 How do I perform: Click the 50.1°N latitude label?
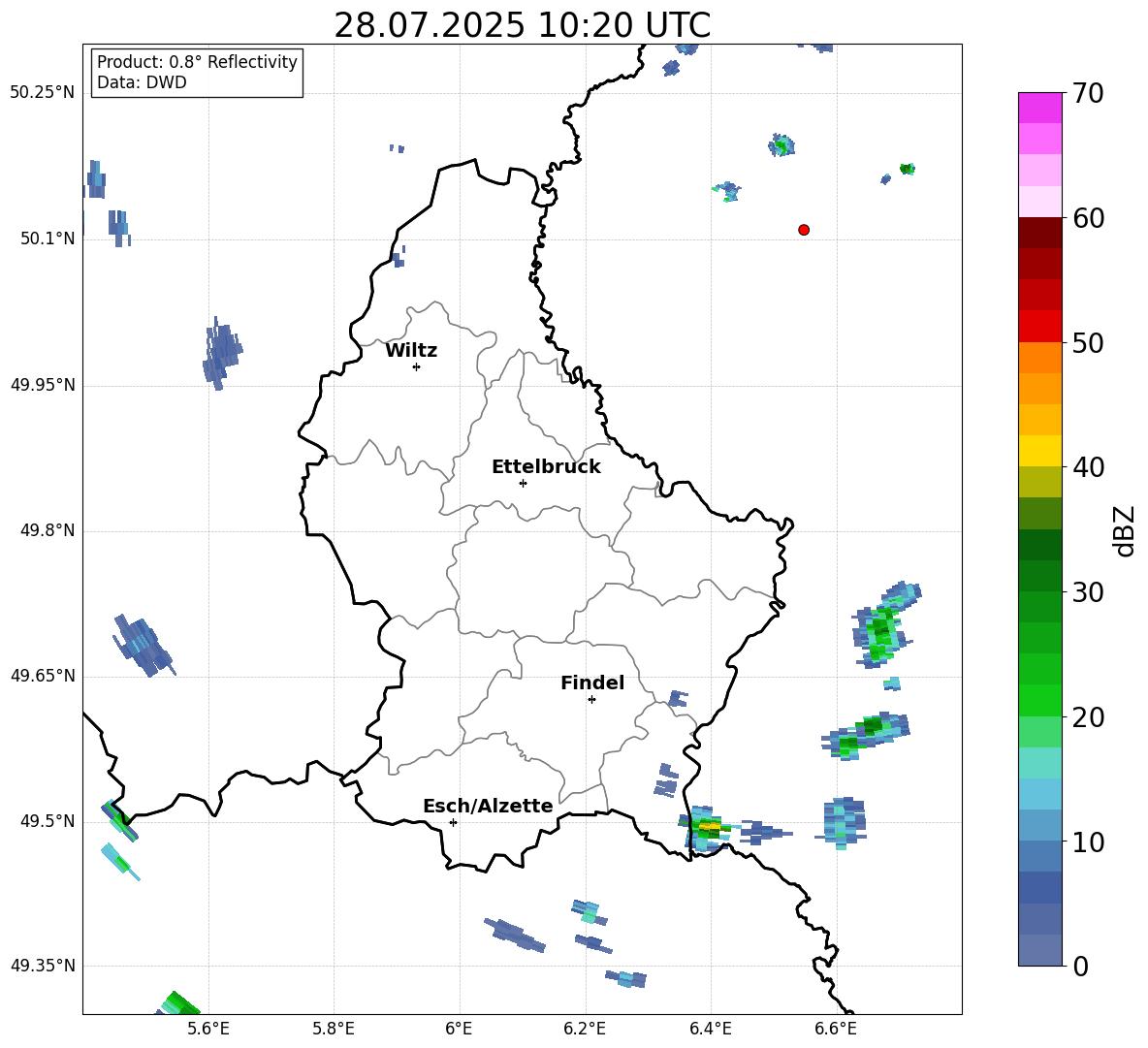click(47, 238)
